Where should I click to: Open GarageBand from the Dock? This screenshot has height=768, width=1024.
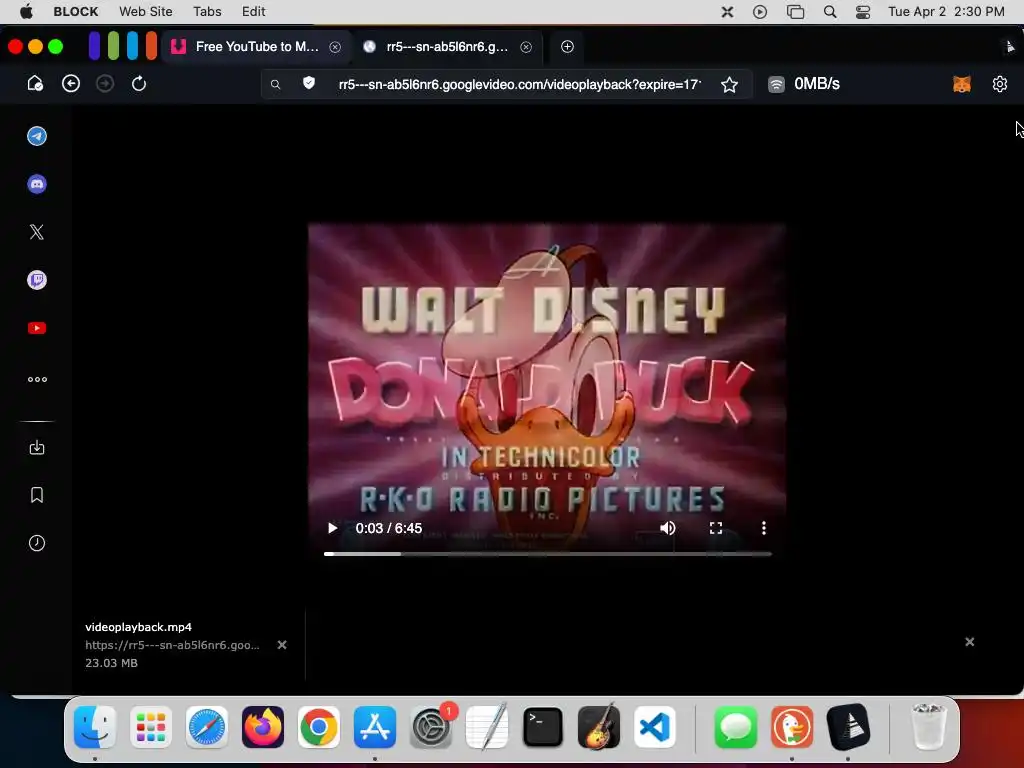[x=599, y=726]
